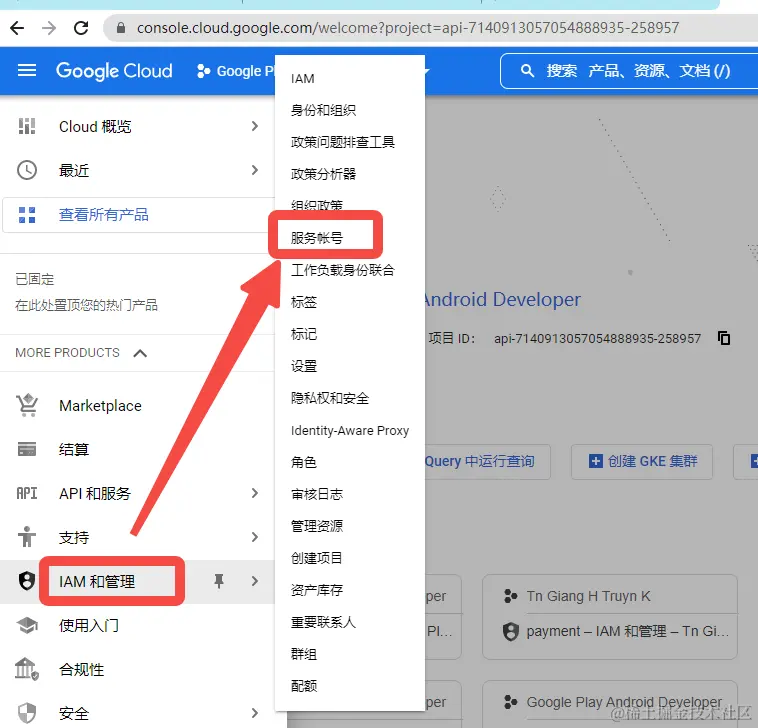The height and width of the screenshot is (728, 758).
Task: Select 群组 menu item
Action: point(304,654)
